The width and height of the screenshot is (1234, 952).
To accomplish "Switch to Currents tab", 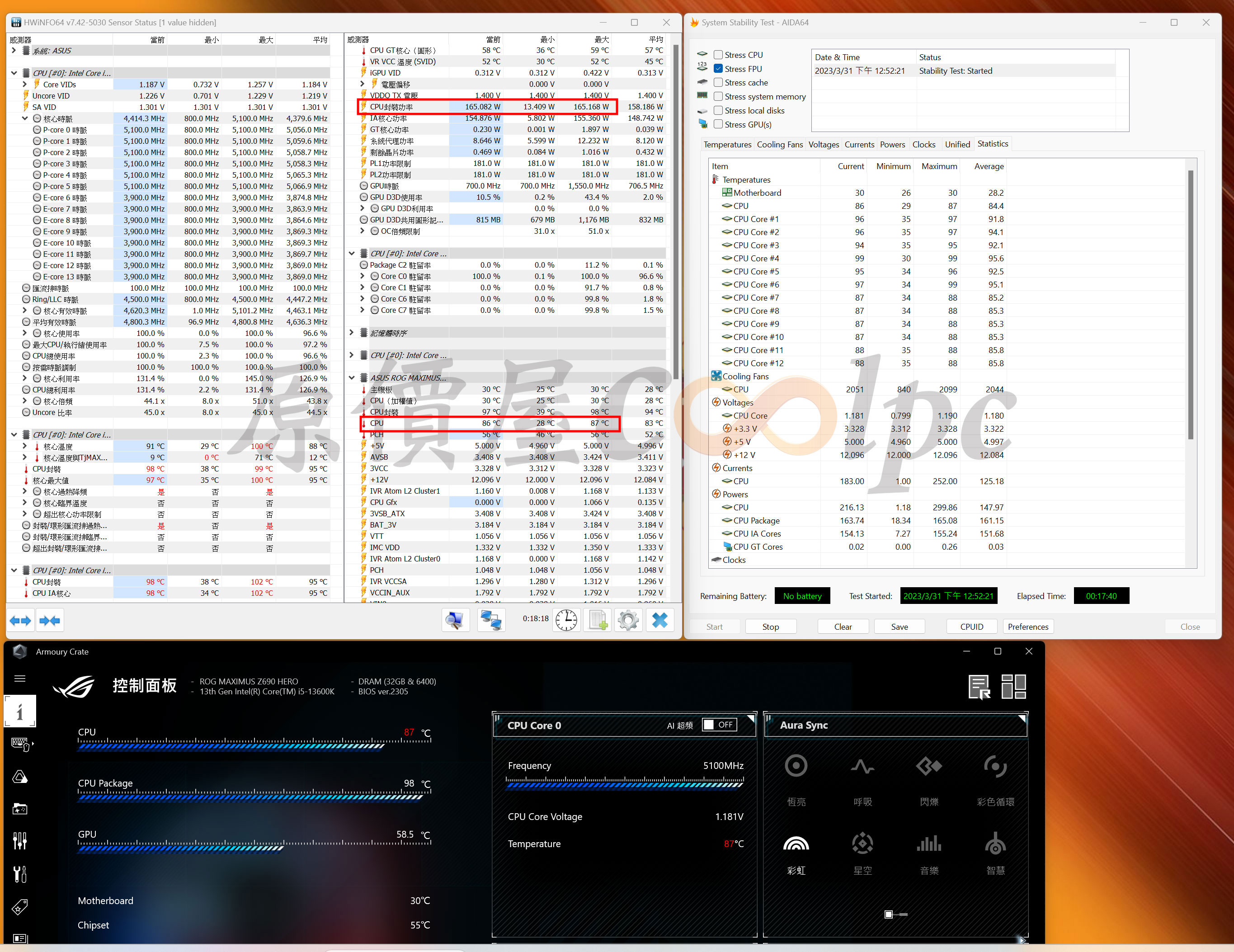I will (x=859, y=145).
